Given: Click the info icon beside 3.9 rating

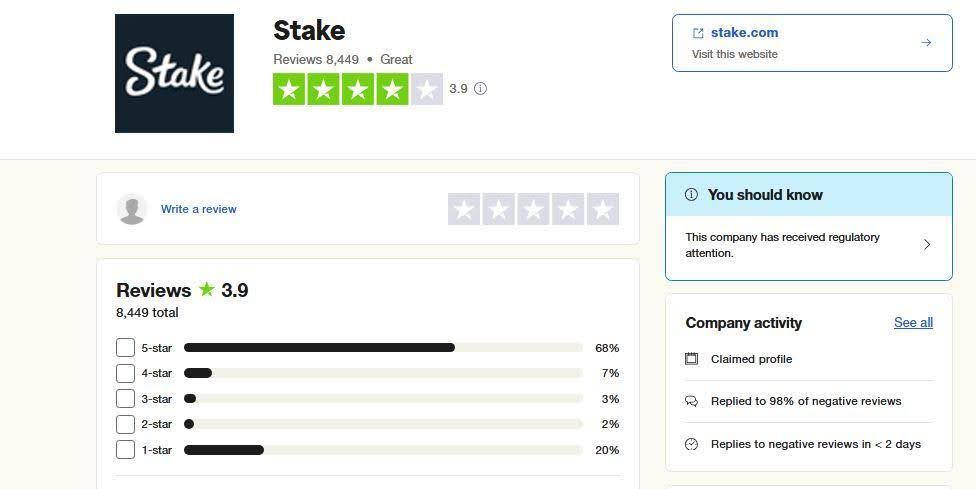Looking at the screenshot, I should click(x=480, y=89).
